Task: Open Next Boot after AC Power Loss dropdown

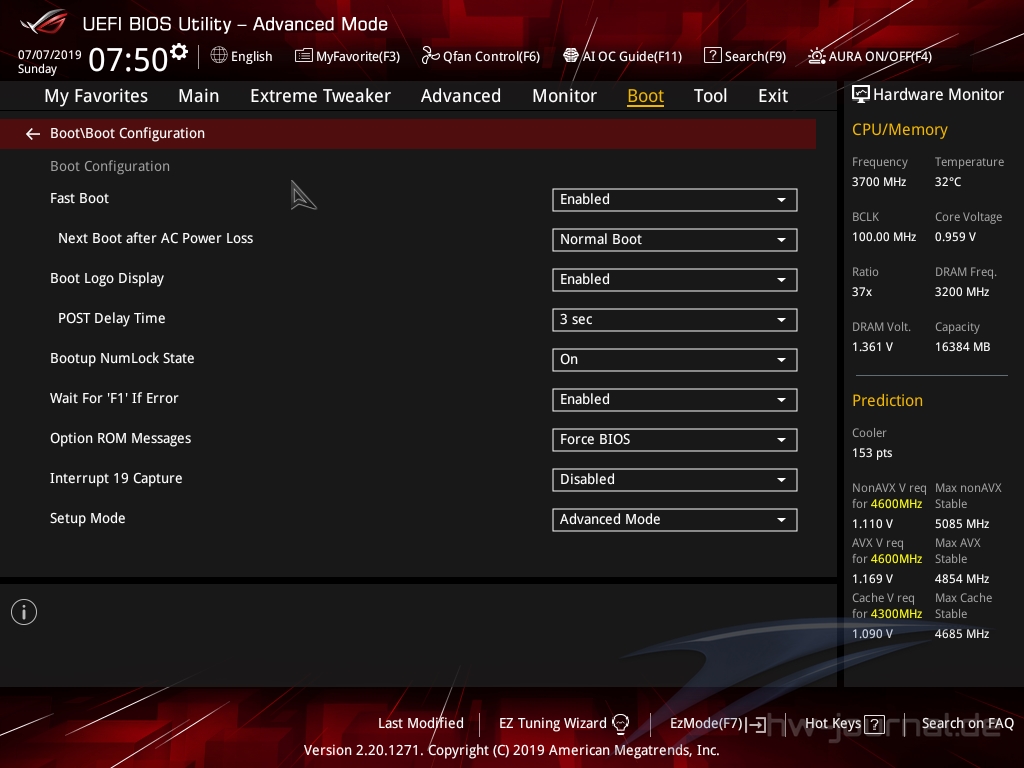Action: [x=675, y=240]
